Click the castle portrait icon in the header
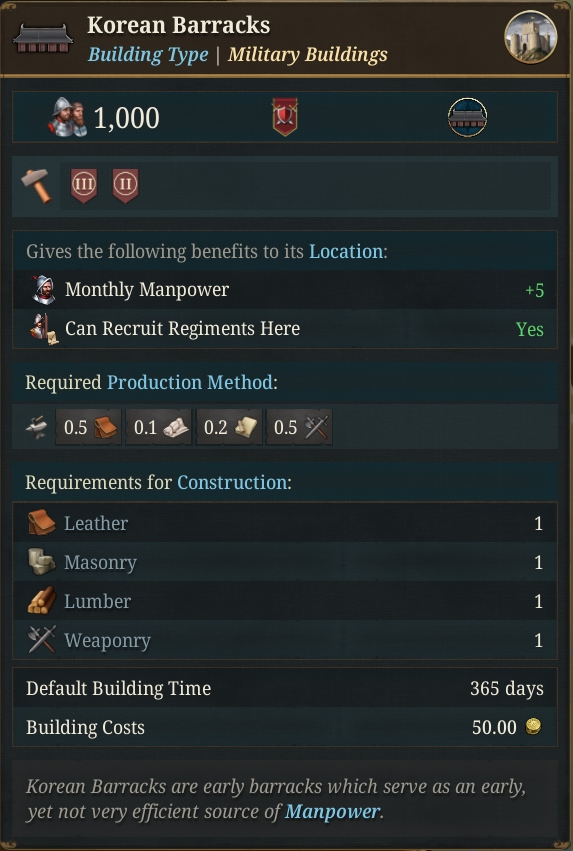 click(x=530, y=36)
